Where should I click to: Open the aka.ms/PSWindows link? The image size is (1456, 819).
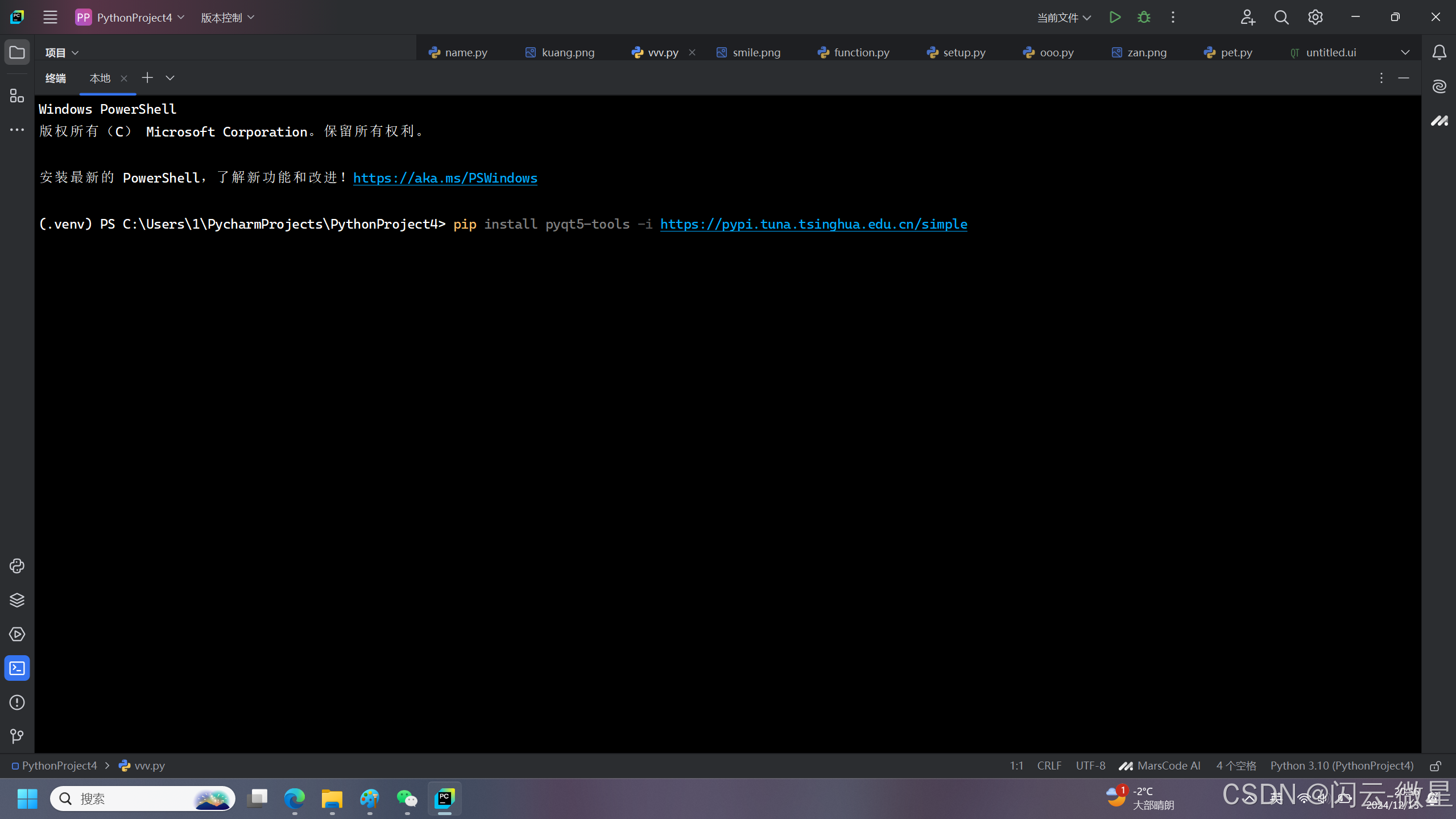pyautogui.click(x=445, y=178)
